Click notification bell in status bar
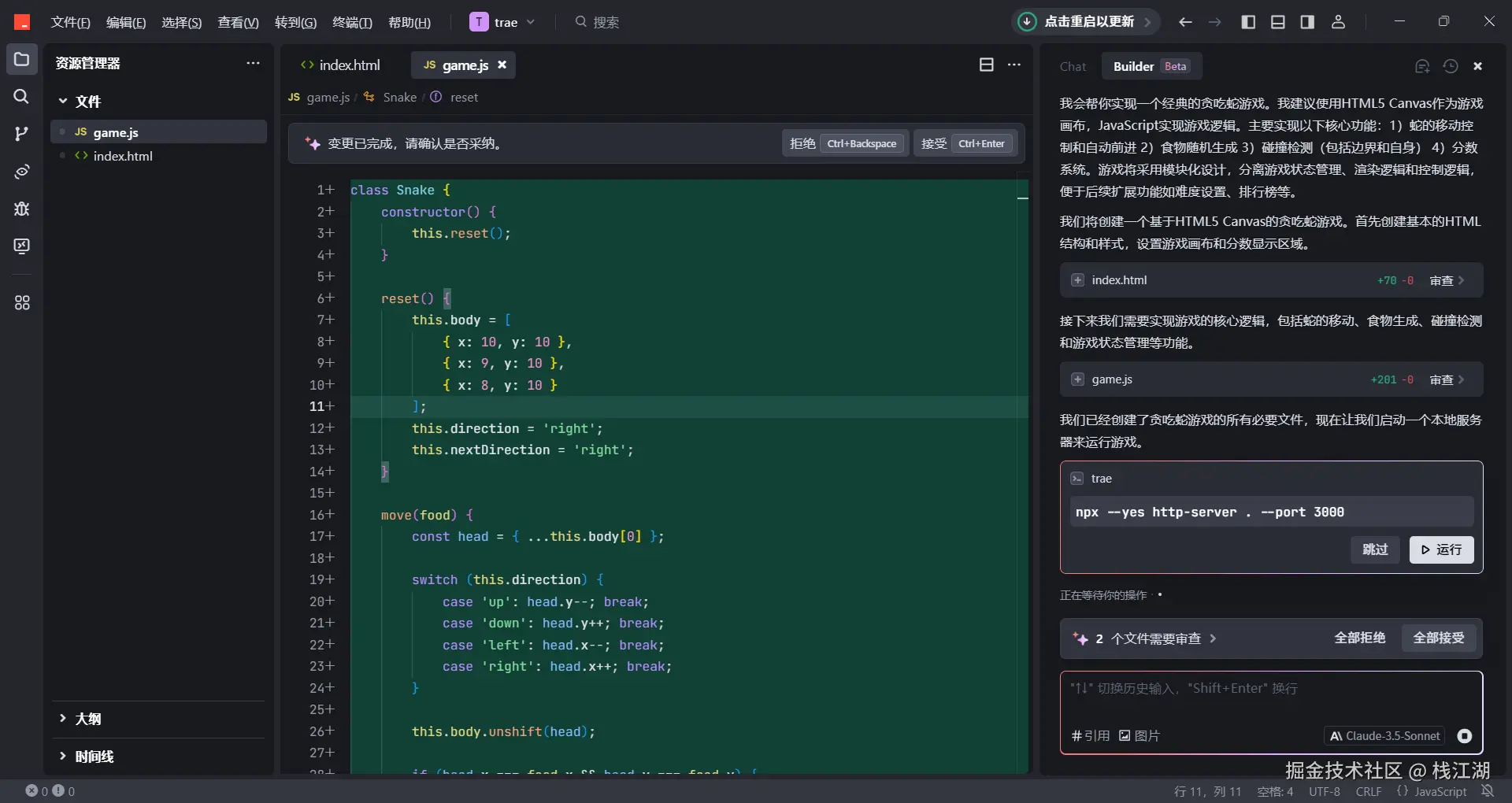 (1488, 791)
